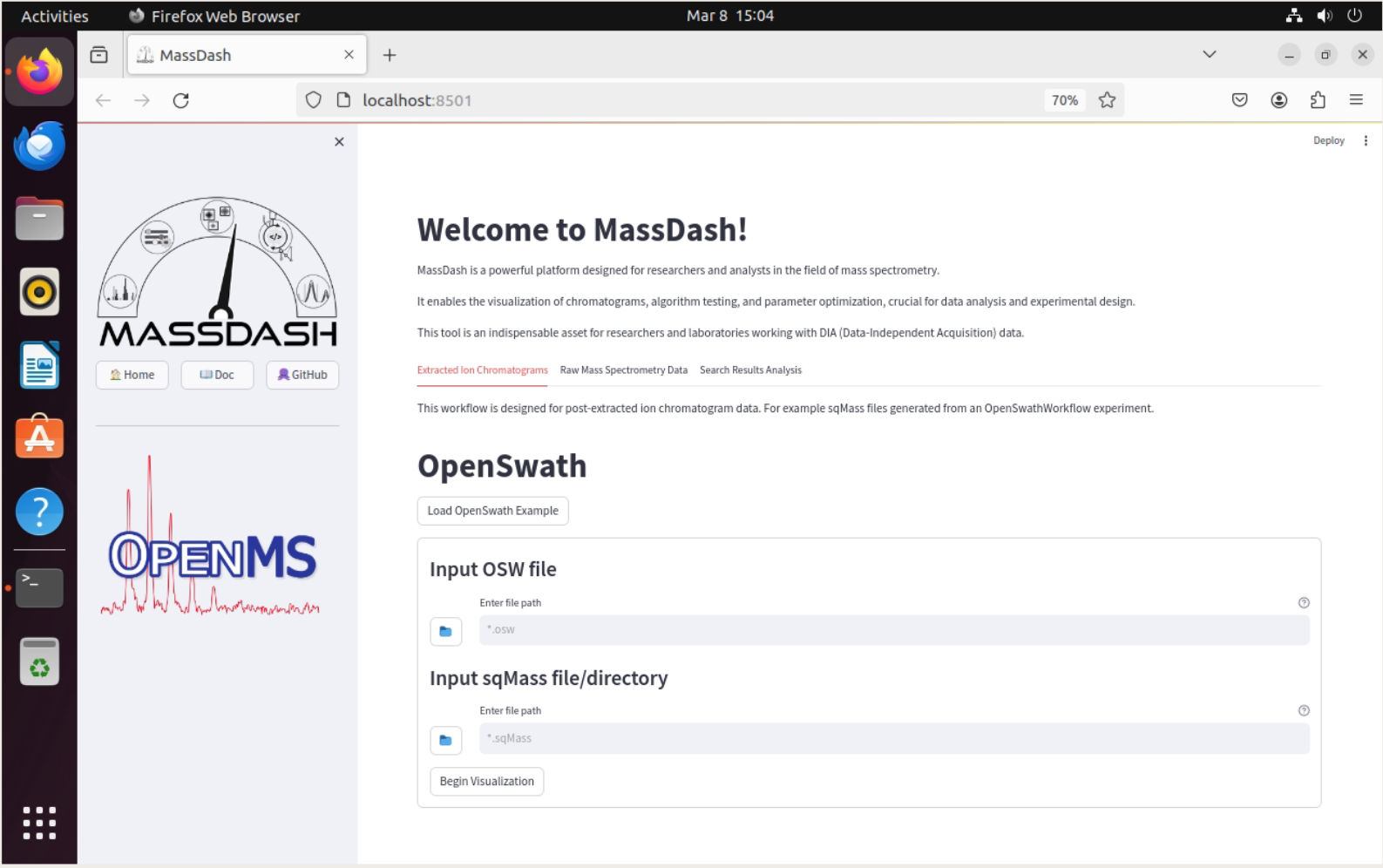Launch Rhythmbox from dock
Screen dimensions: 1383x868
(x=39, y=292)
